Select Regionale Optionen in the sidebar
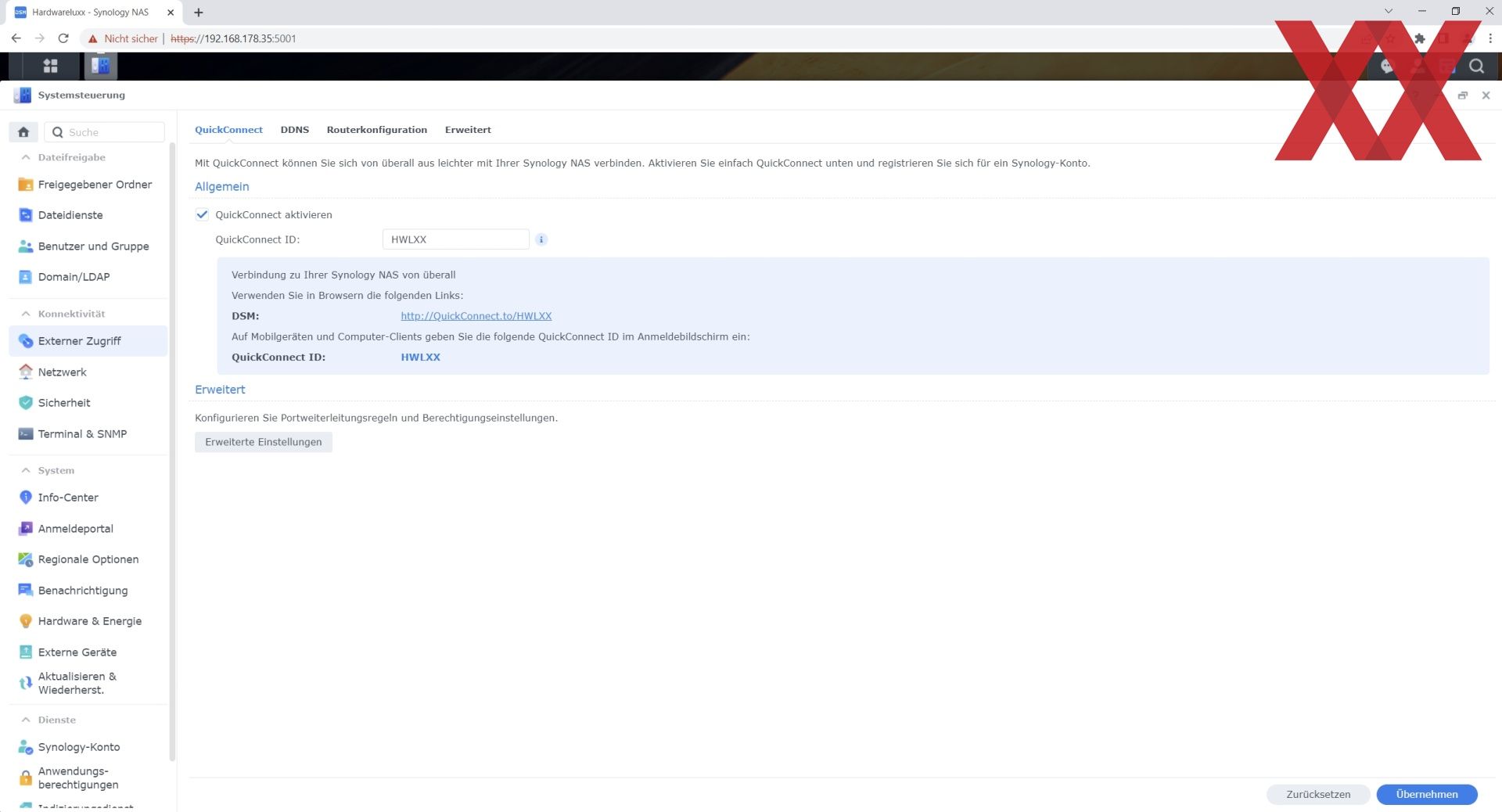The width and height of the screenshot is (1502, 812). pyautogui.click(x=88, y=559)
